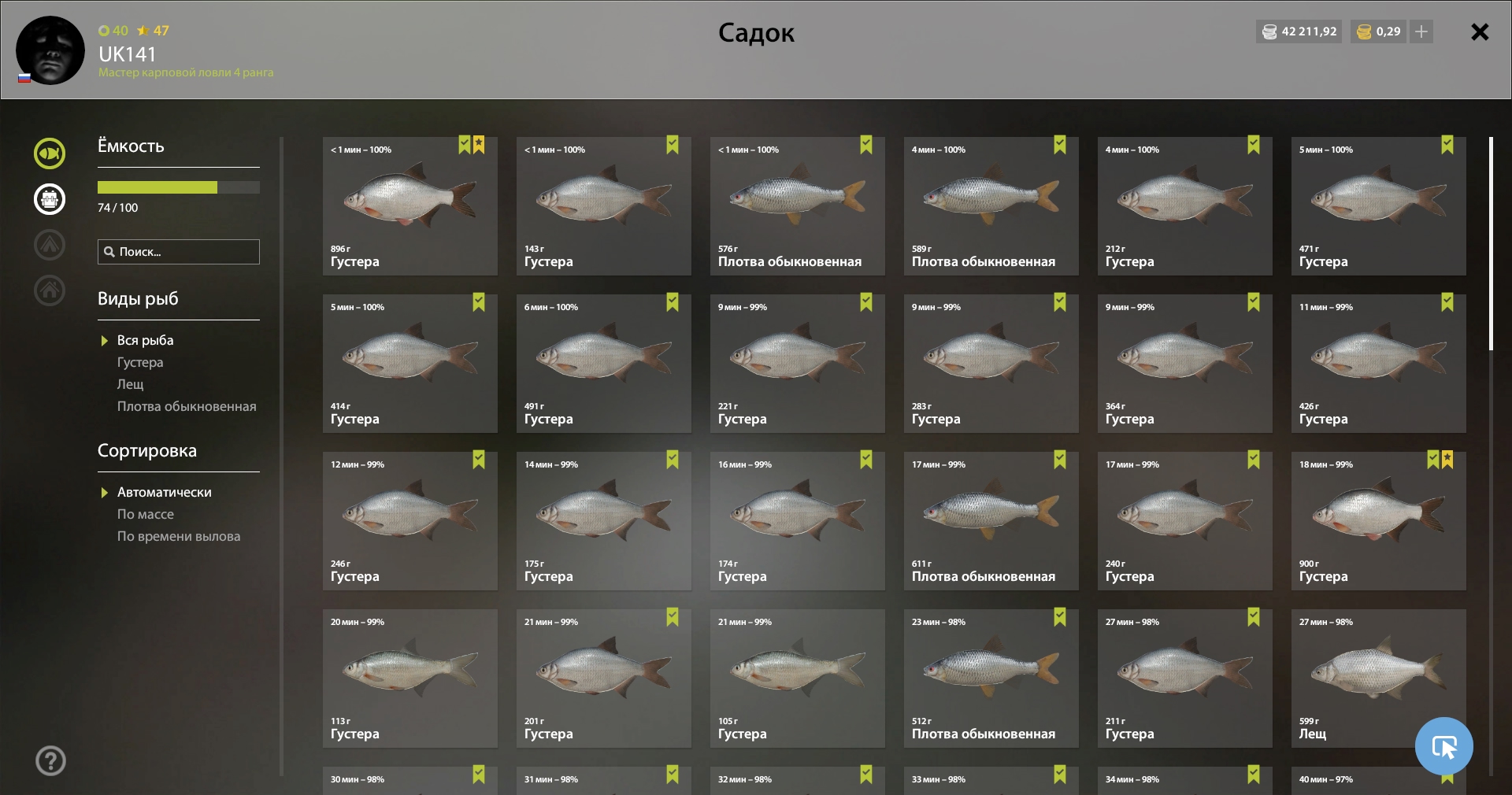Toggle green bookmark on 143 g Густера
The width and height of the screenshot is (1512, 795).
(x=673, y=145)
